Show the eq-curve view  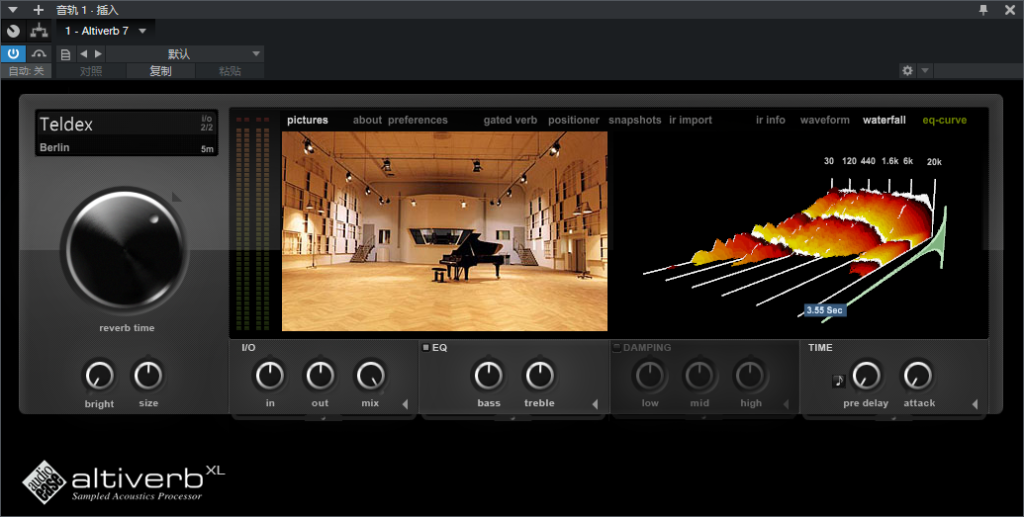pyautogui.click(x=944, y=120)
